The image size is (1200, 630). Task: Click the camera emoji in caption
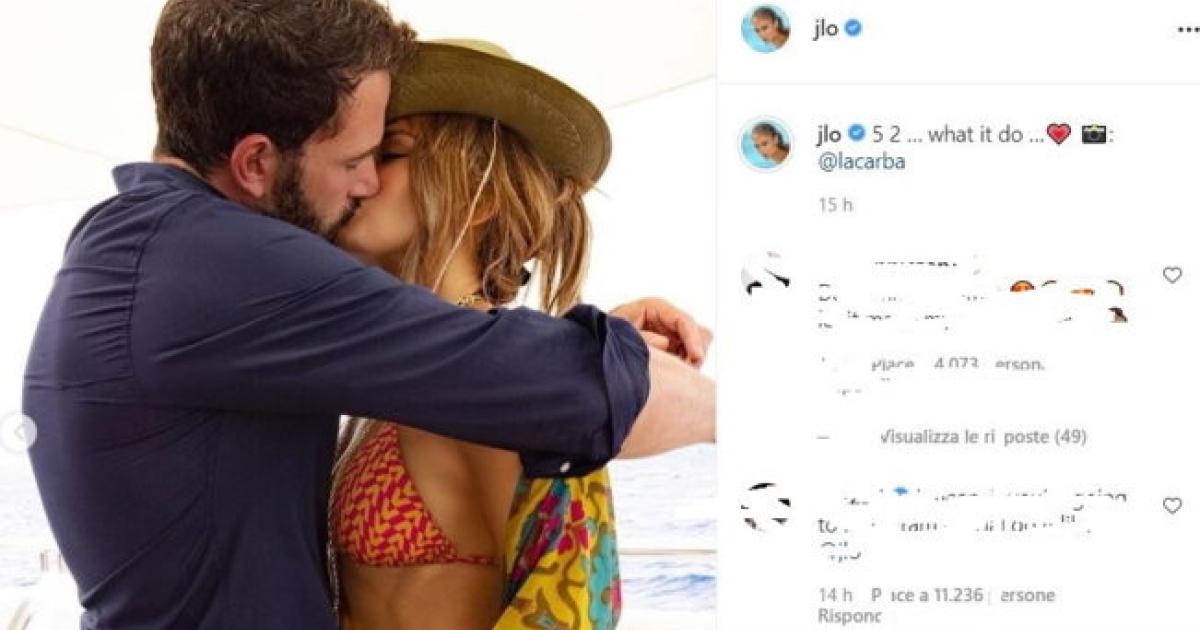click(1094, 134)
